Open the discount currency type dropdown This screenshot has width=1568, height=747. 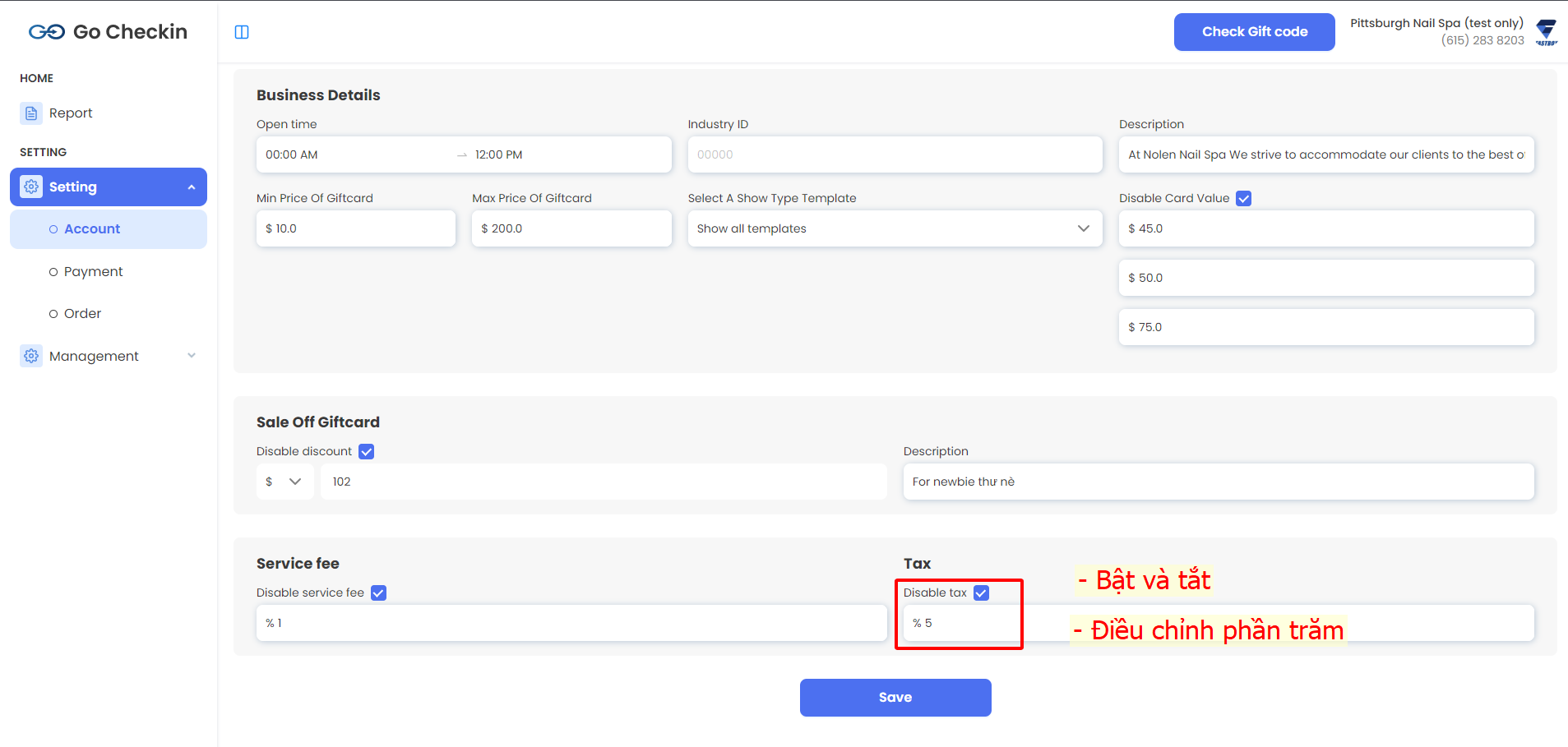pyautogui.click(x=284, y=482)
